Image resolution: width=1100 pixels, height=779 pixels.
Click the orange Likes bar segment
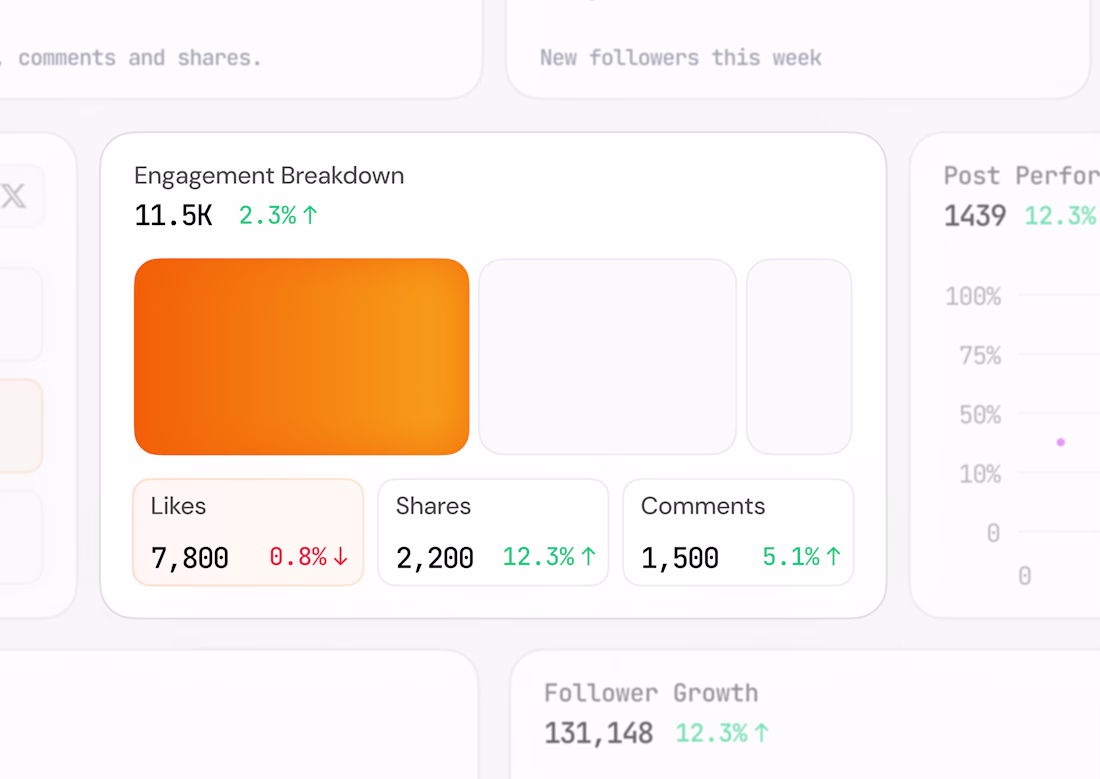click(301, 357)
